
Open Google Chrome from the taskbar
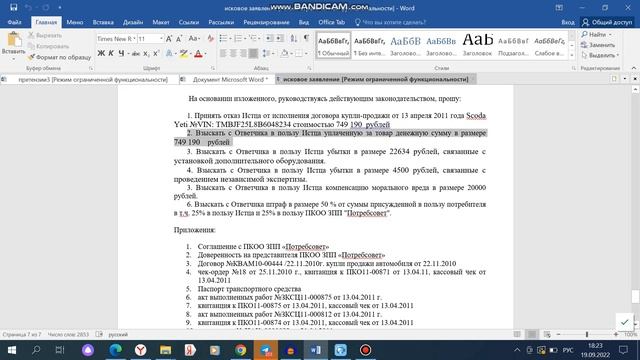coord(241,350)
